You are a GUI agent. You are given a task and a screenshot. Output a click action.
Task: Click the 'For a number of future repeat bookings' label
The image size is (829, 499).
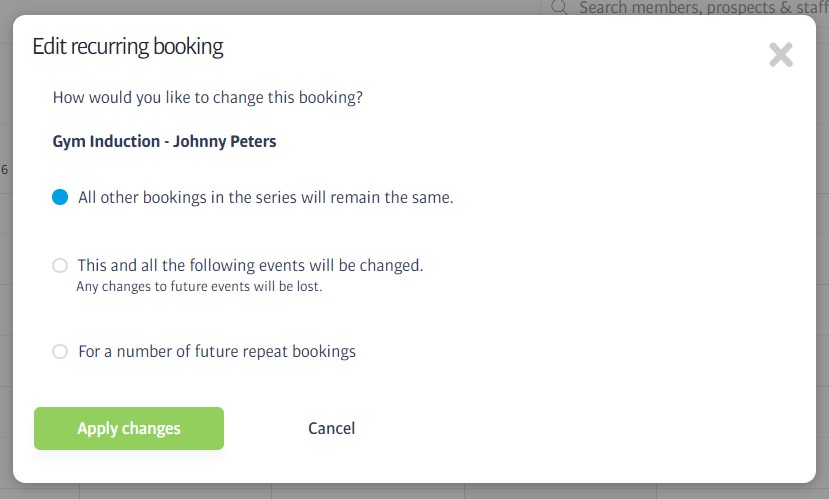217,352
